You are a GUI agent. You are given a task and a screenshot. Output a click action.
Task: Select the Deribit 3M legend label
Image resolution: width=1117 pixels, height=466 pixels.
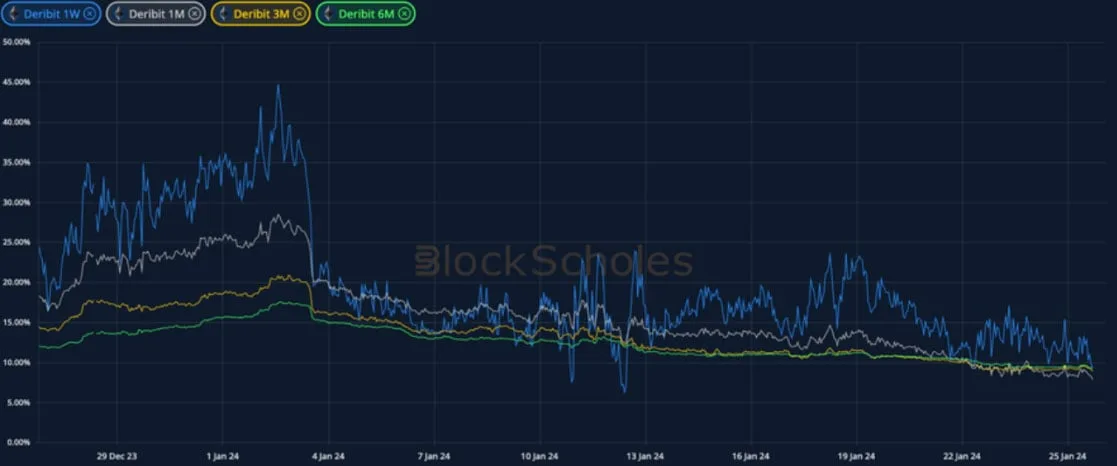262,13
